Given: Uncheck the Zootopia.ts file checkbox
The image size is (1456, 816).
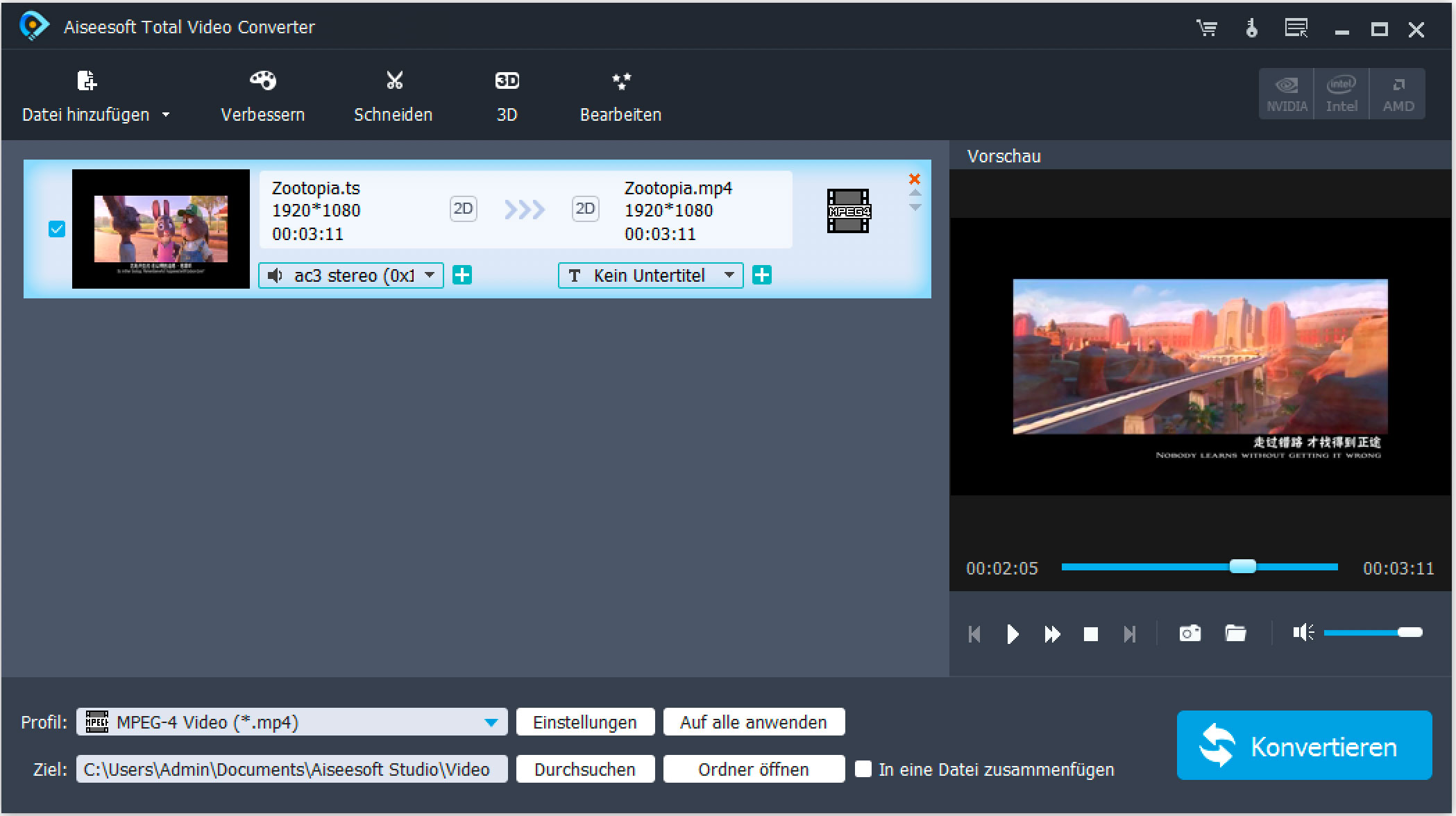Looking at the screenshot, I should pyautogui.click(x=57, y=229).
